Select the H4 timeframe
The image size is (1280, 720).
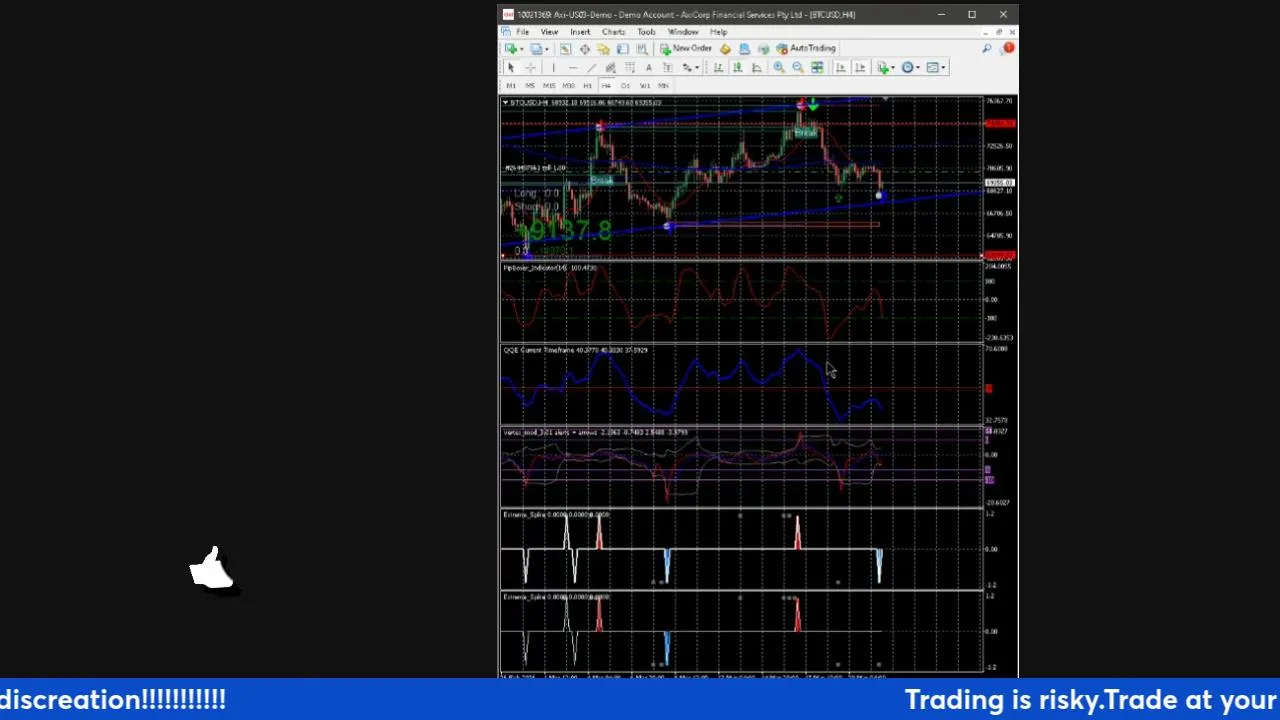pos(606,86)
